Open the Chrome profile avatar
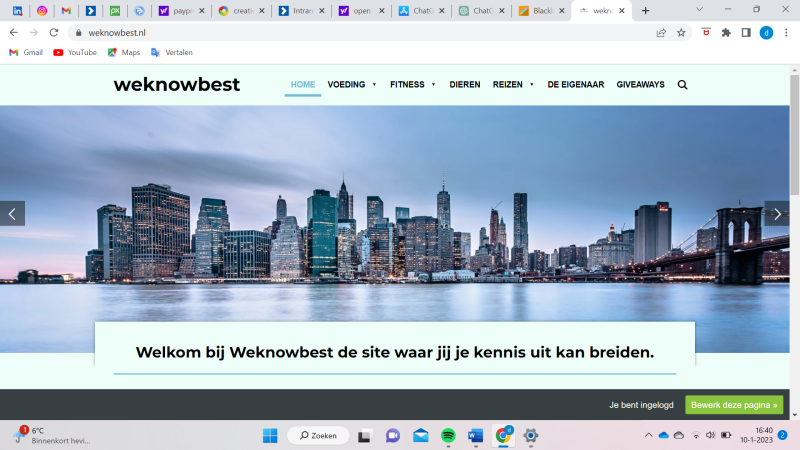This screenshot has width=800, height=450. (x=766, y=33)
